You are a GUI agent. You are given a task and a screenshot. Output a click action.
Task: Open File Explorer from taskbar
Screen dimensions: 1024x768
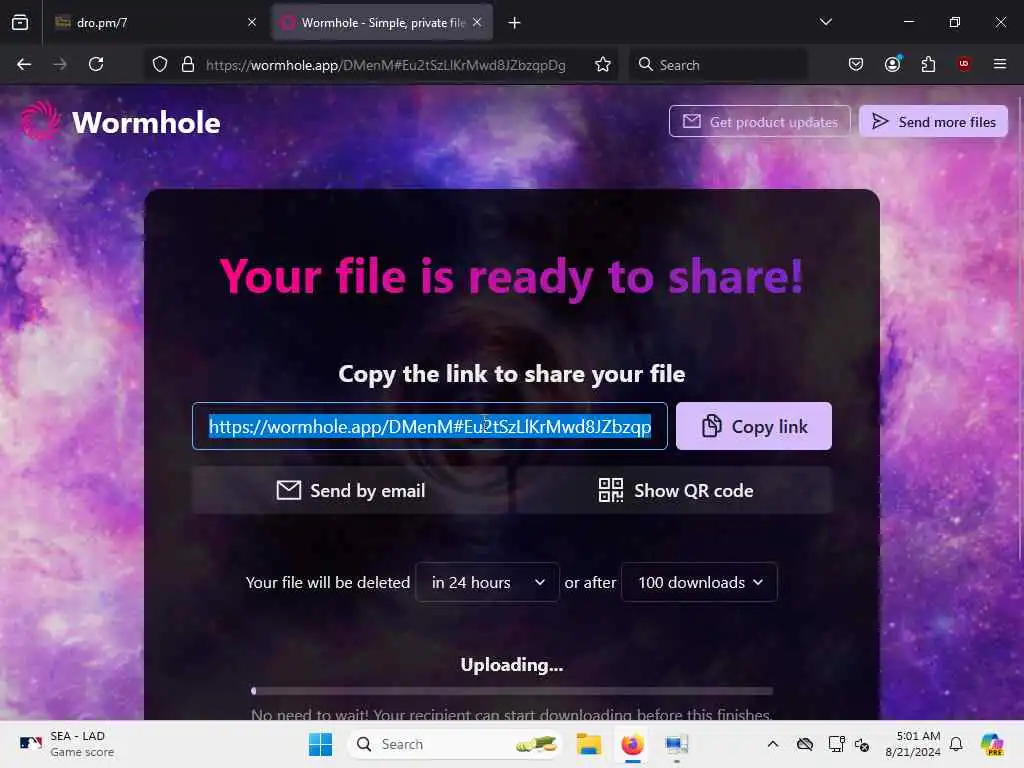588,744
